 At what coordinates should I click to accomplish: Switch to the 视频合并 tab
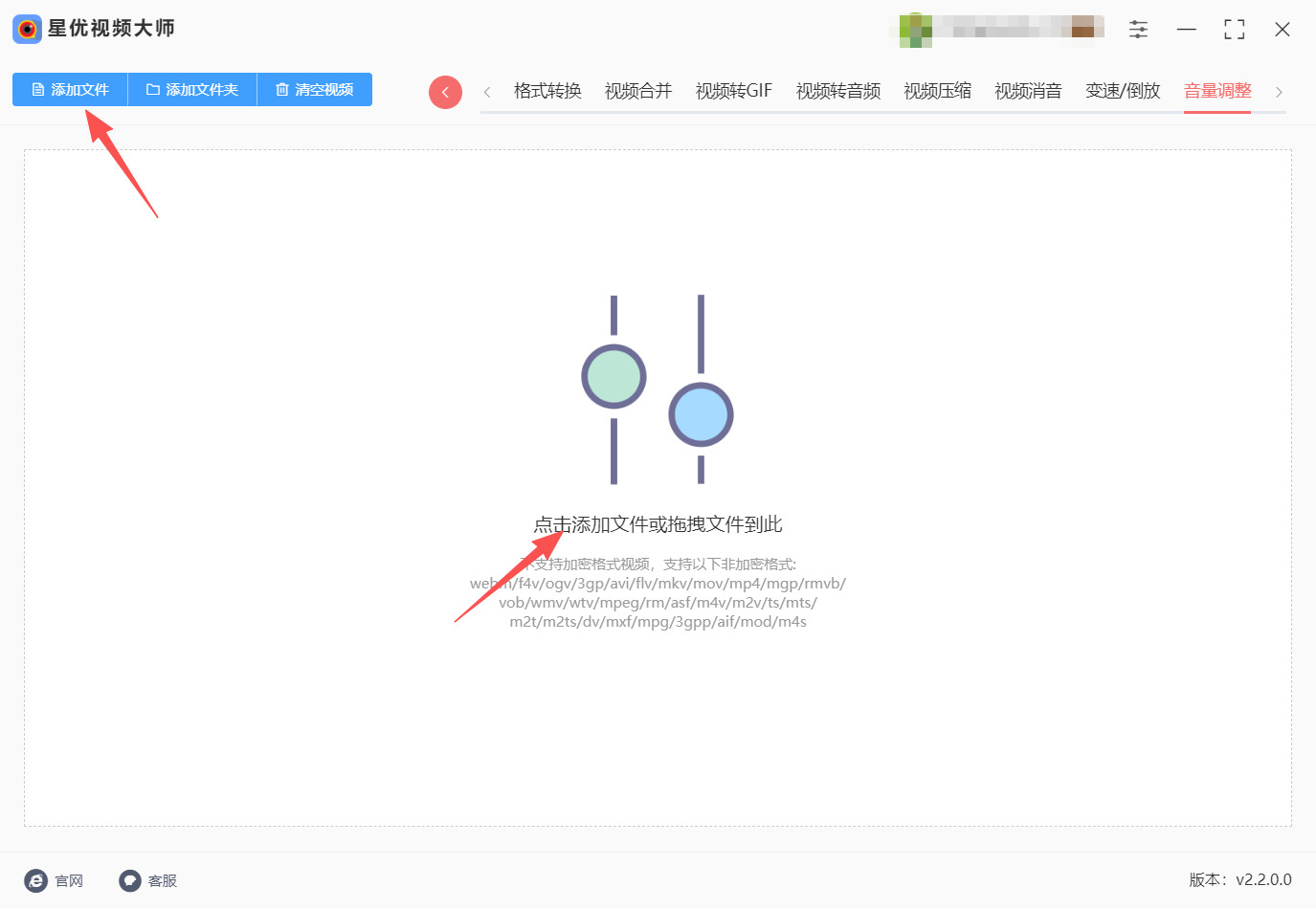pos(638,91)
